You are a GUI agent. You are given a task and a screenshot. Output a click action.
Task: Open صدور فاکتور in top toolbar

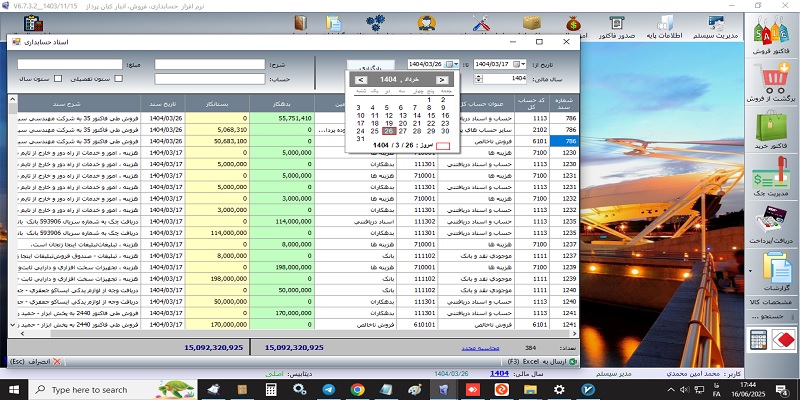coord(616,27)
